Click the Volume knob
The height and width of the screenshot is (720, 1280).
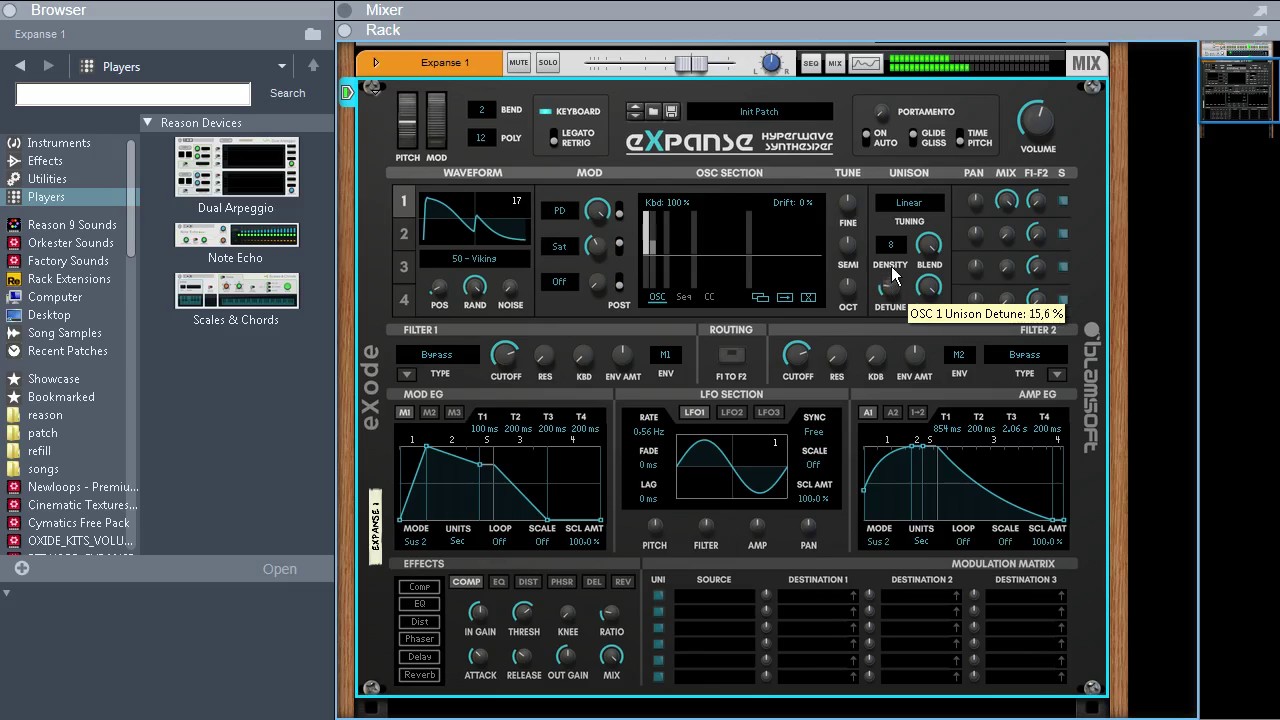point(1038,121)
